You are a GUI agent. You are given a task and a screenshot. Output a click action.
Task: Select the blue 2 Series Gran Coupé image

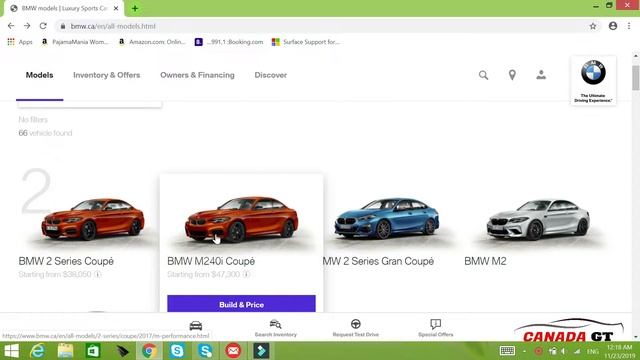tap(387, 218)
